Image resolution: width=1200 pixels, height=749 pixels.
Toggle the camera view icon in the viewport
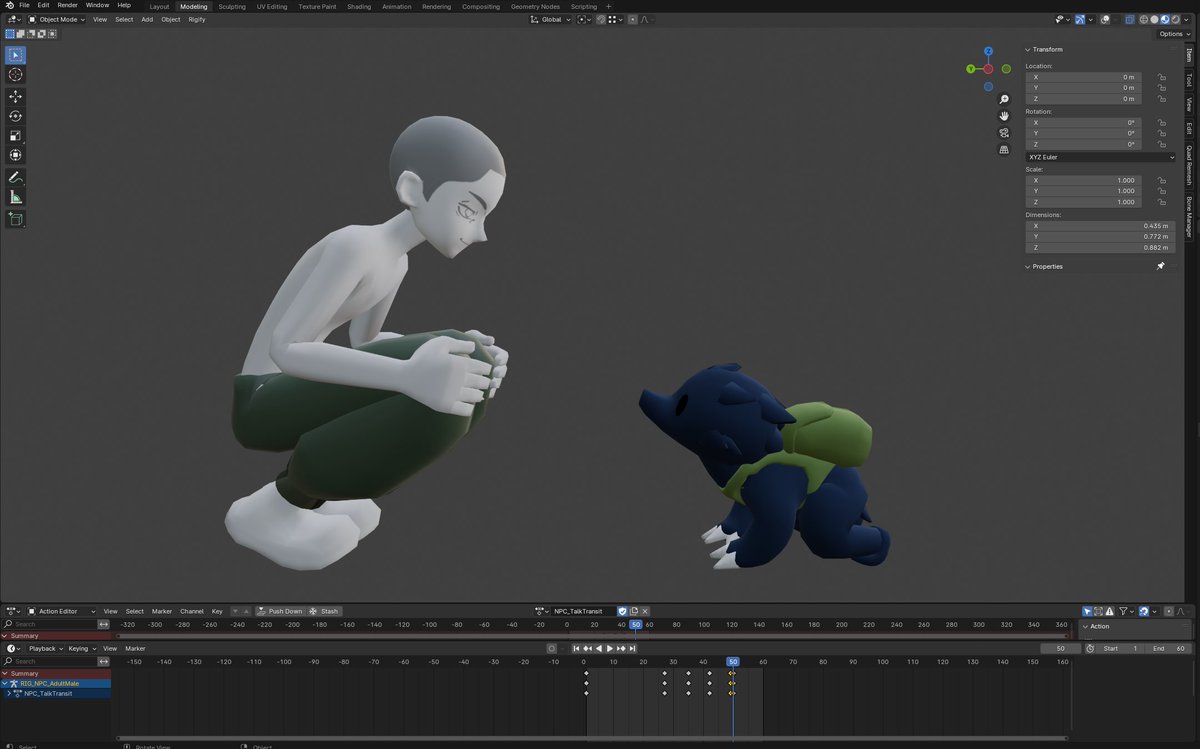[x=1004, y=132]
